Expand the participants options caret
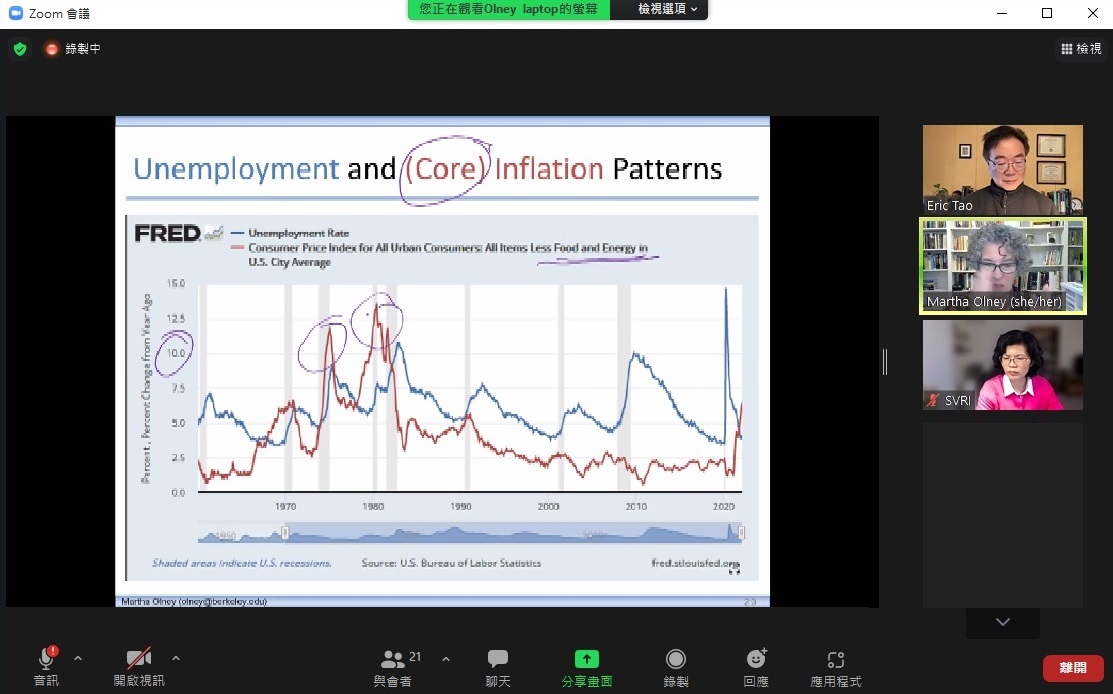The width and height of the screenshot is (1113, 694). pyautogui.click(x=446, y=658)
